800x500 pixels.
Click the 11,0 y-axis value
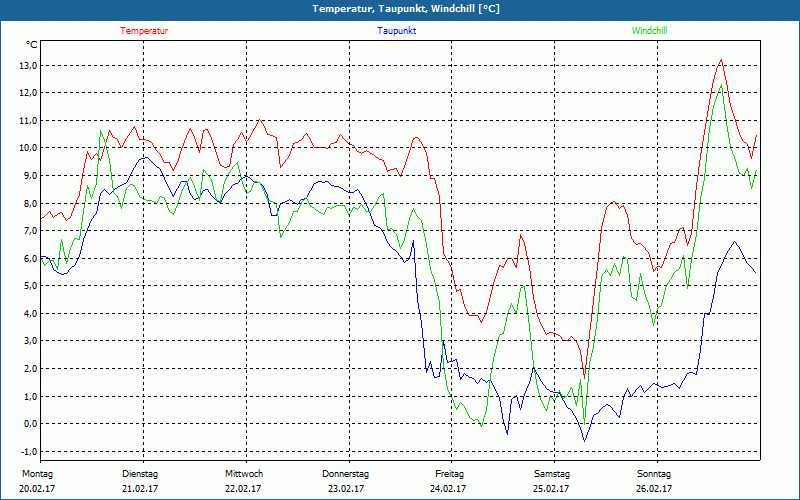[x=27, y=120]
